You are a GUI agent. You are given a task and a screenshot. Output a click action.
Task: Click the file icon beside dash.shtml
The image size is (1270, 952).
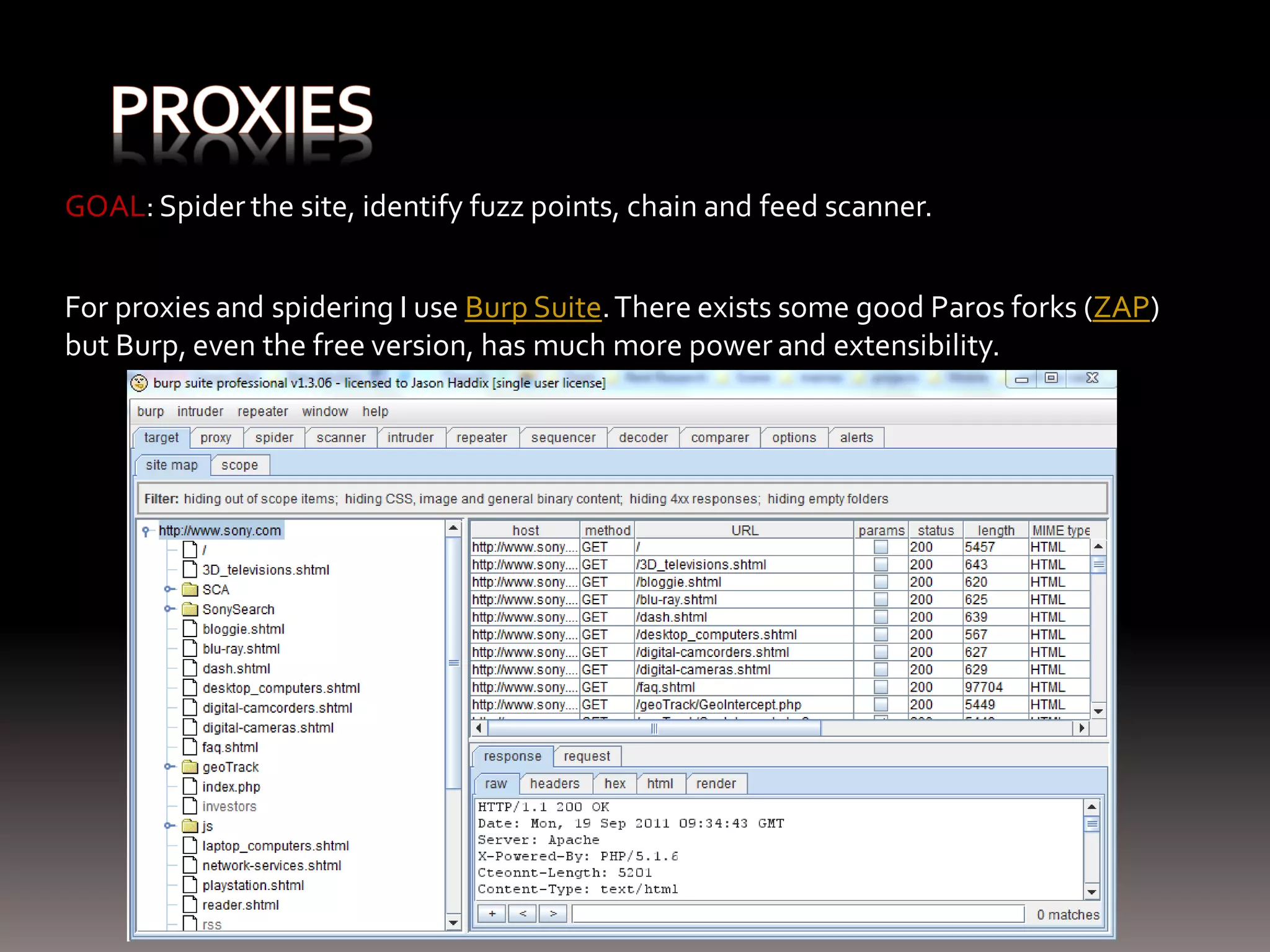point(190,668)
